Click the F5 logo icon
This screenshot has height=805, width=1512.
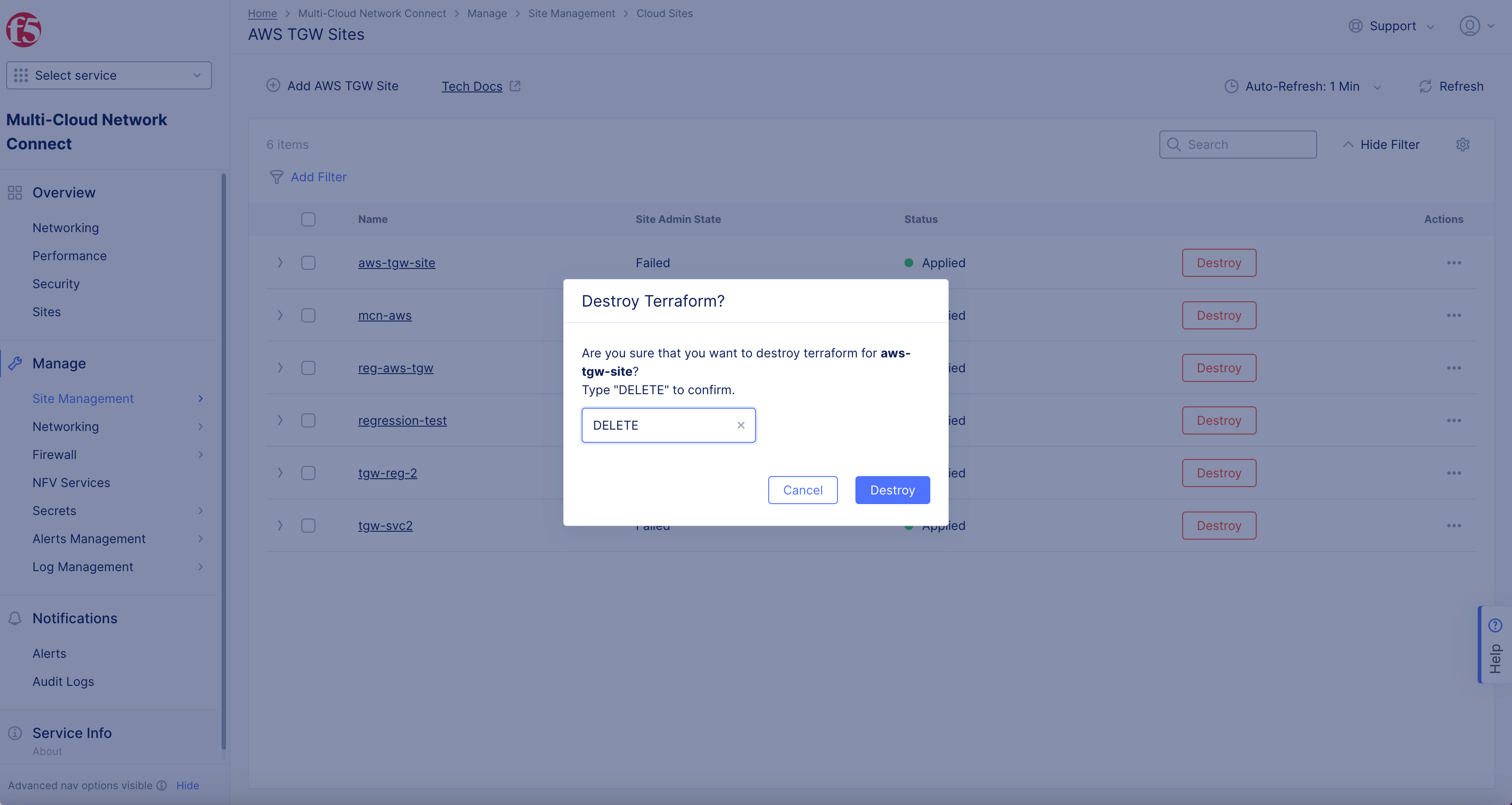(x=24, y=29)
